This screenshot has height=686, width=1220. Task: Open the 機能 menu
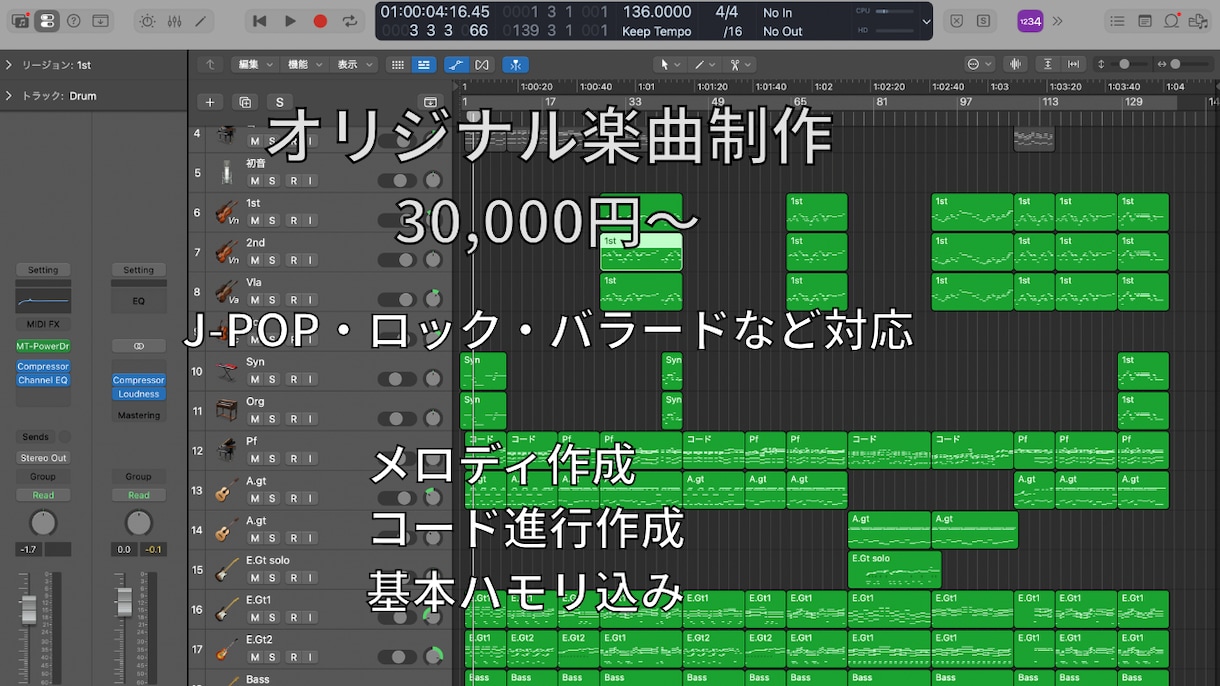pos(305,65)
